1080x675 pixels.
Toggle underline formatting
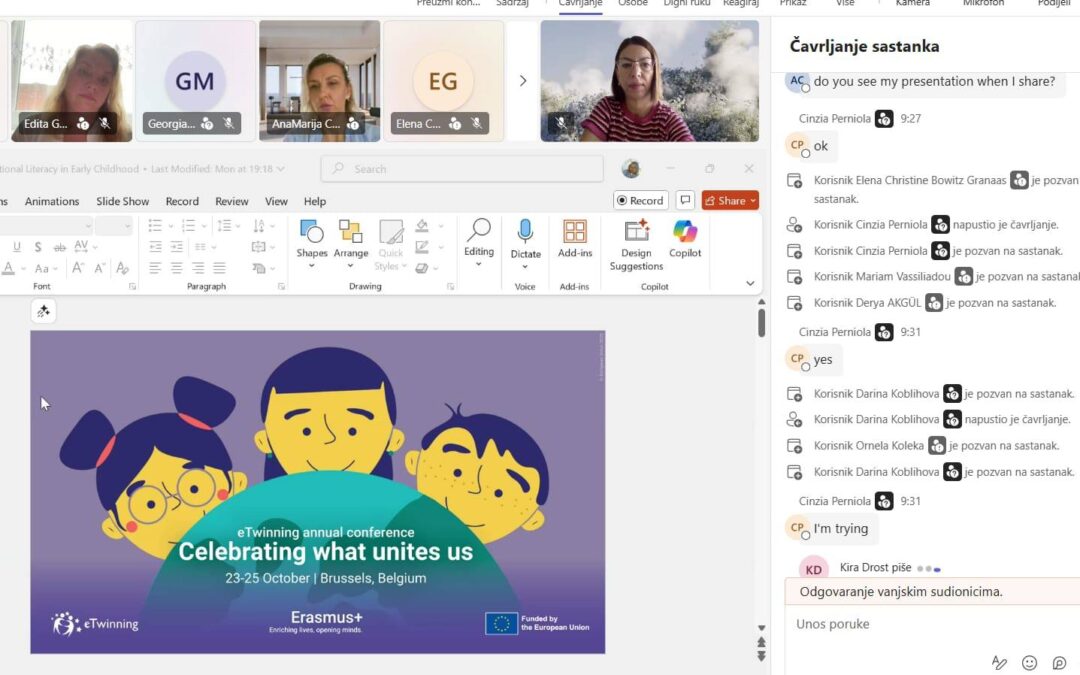pos(17,247)
